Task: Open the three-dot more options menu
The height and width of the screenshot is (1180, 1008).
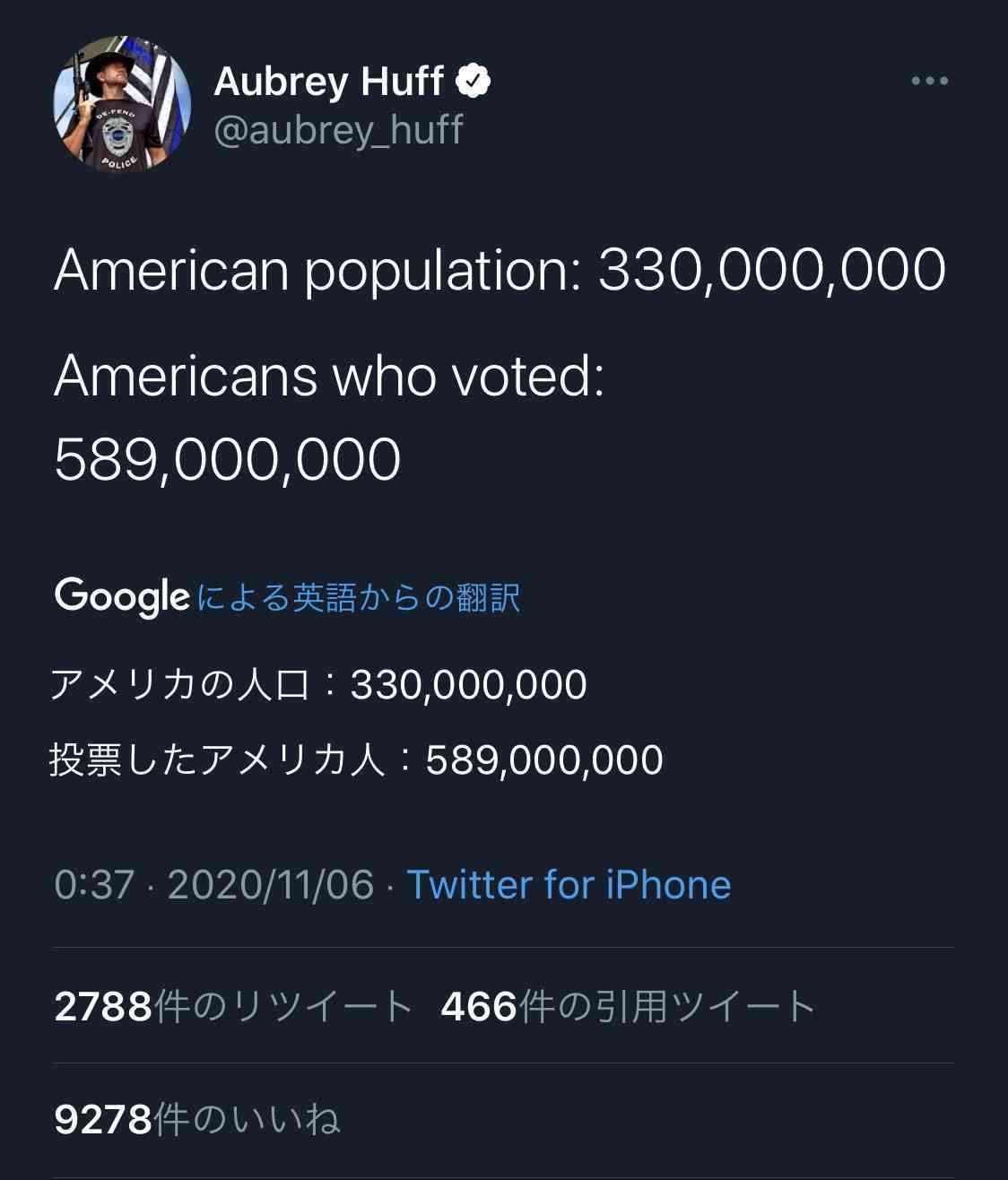Action: [930, 82]
